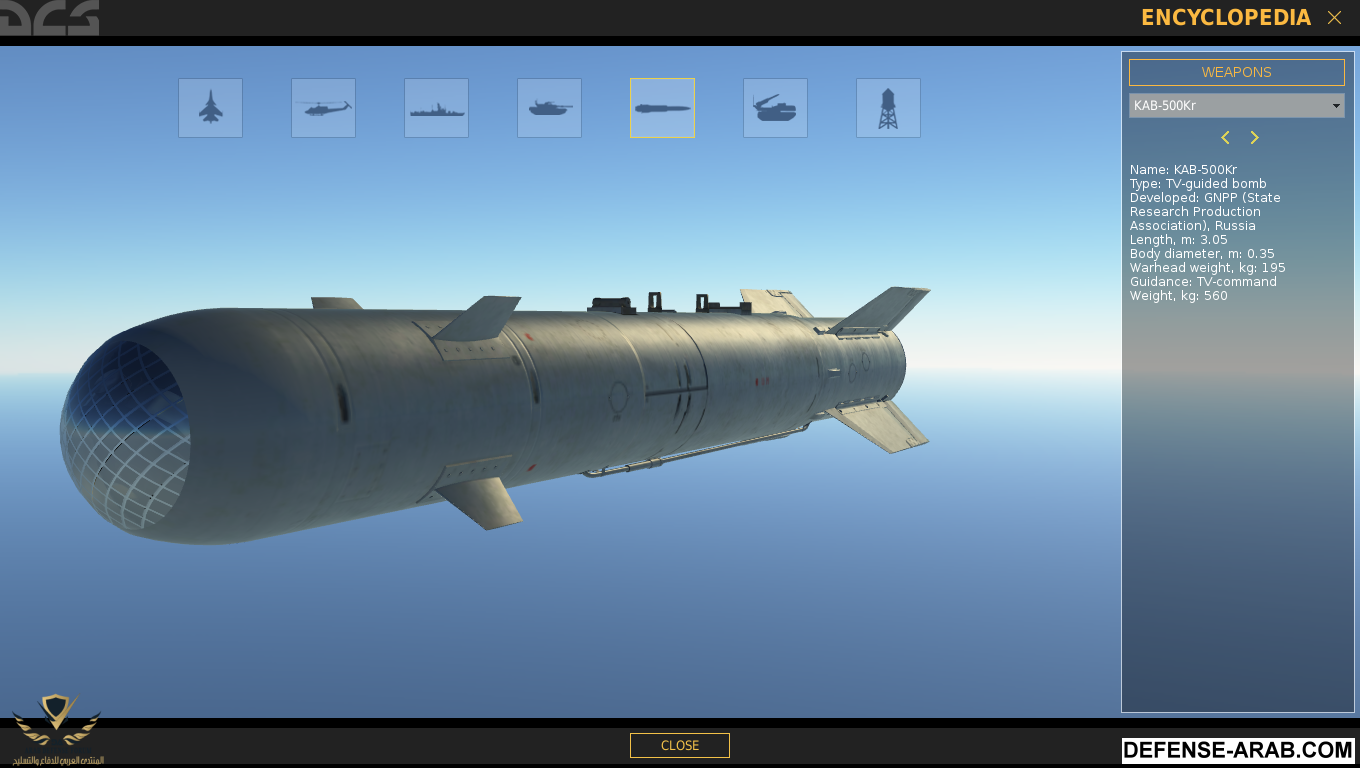Viewport: 1360px width, 768px height.
Task: Click the DCS logo in top corner
Action: coord(50,18)
